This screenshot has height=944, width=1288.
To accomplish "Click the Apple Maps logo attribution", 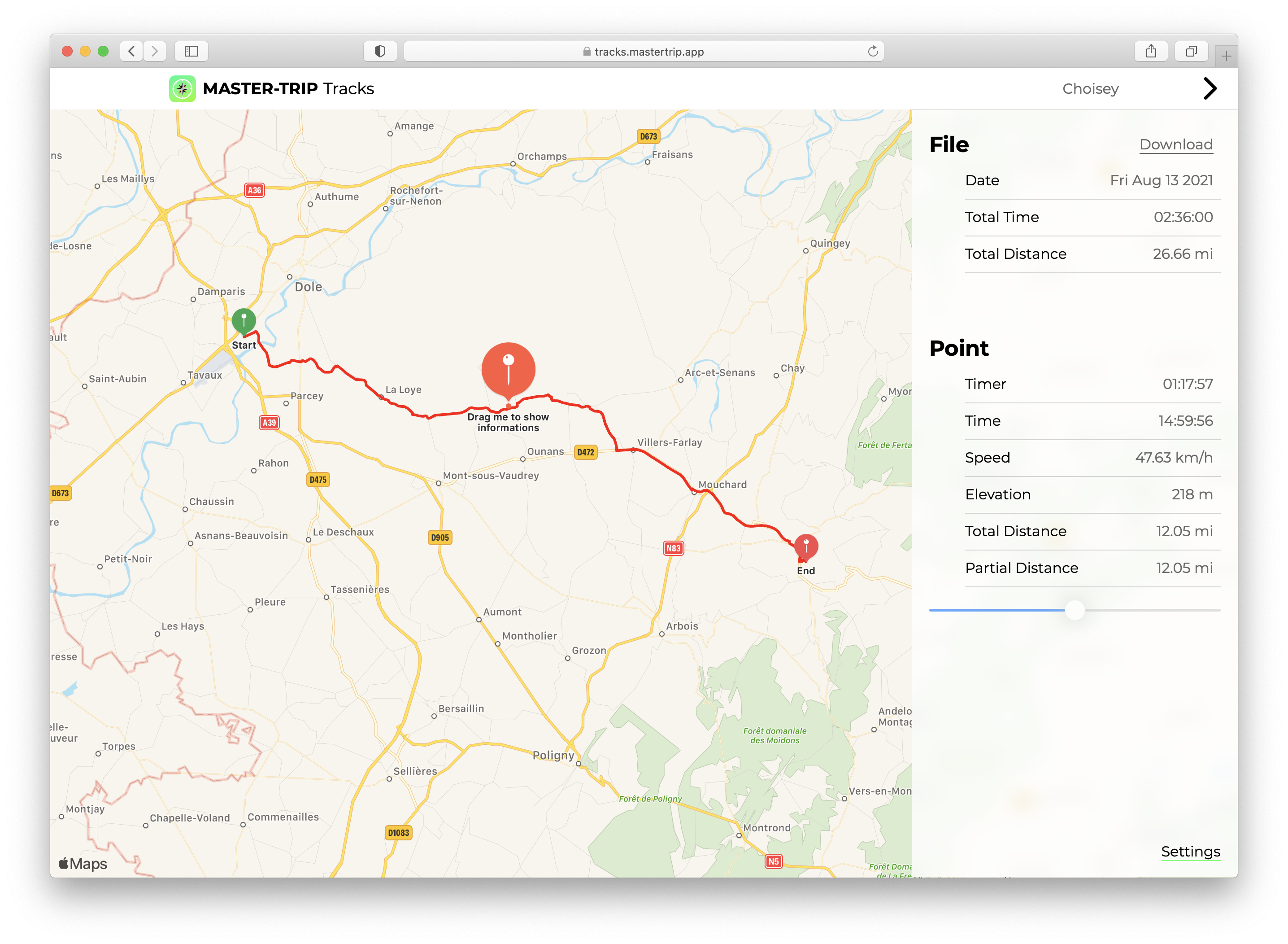I will point(83,863).
